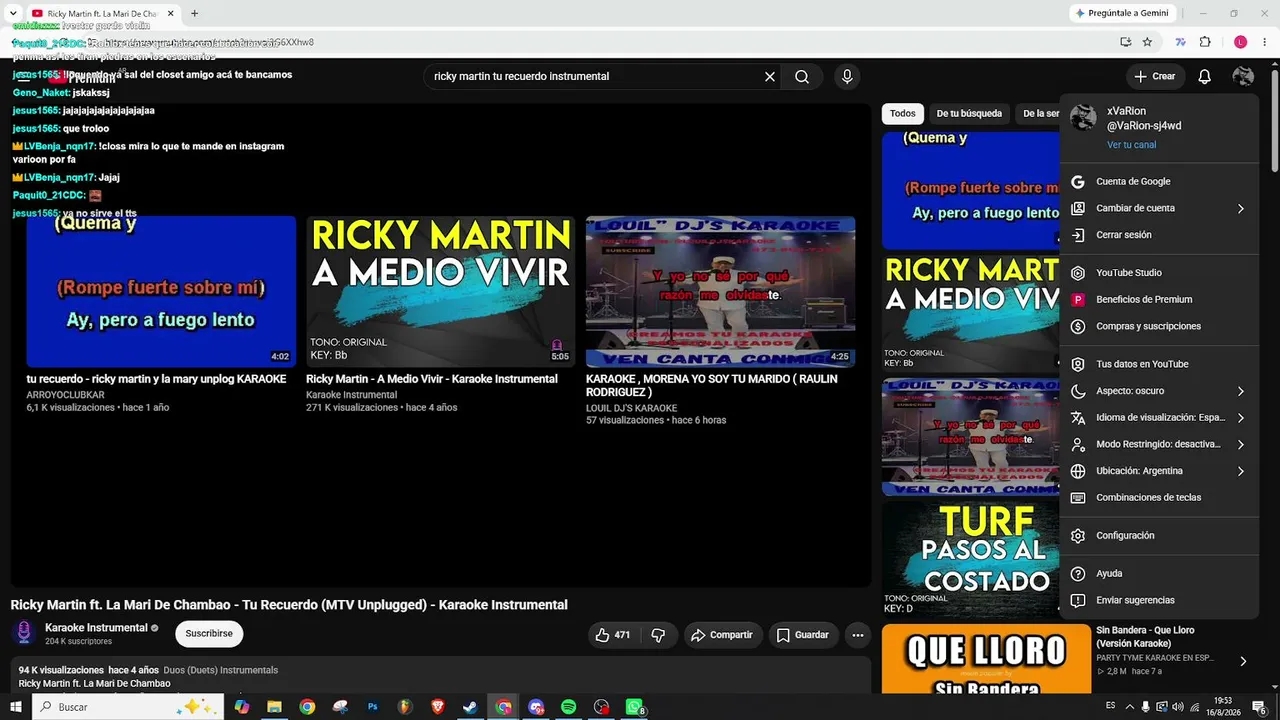The image size is (1280, 720).
Task: Open a new browser tab
Action: (x=194, y=13)
